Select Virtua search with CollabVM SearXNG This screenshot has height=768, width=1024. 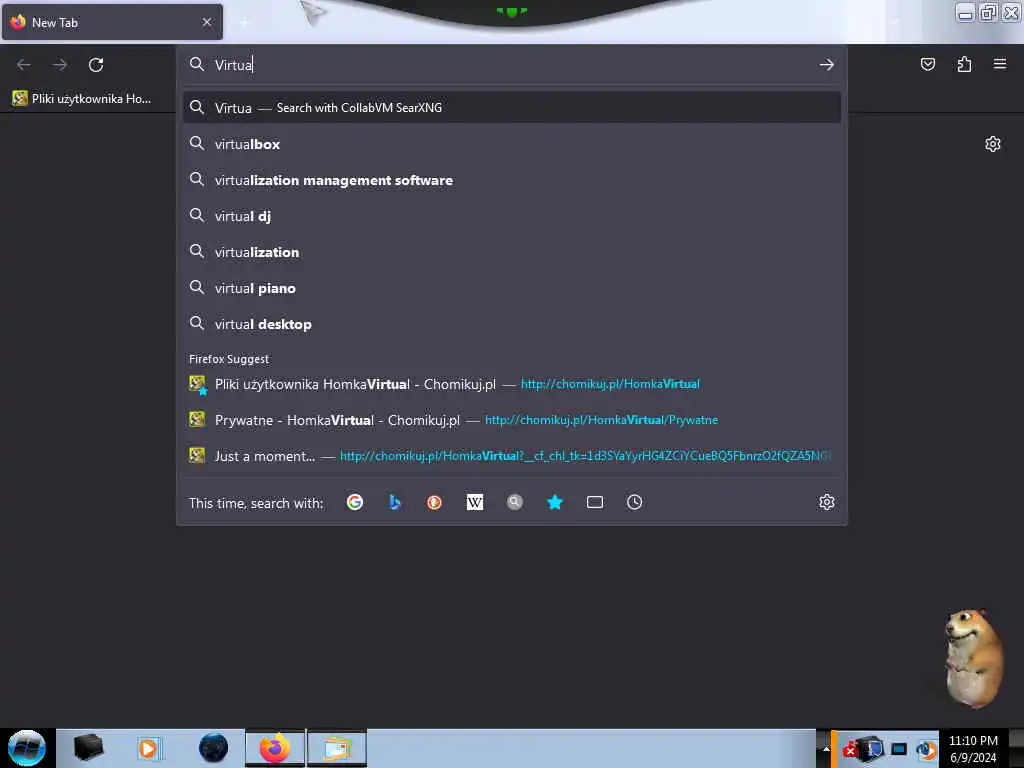click(x=511, y=108)
